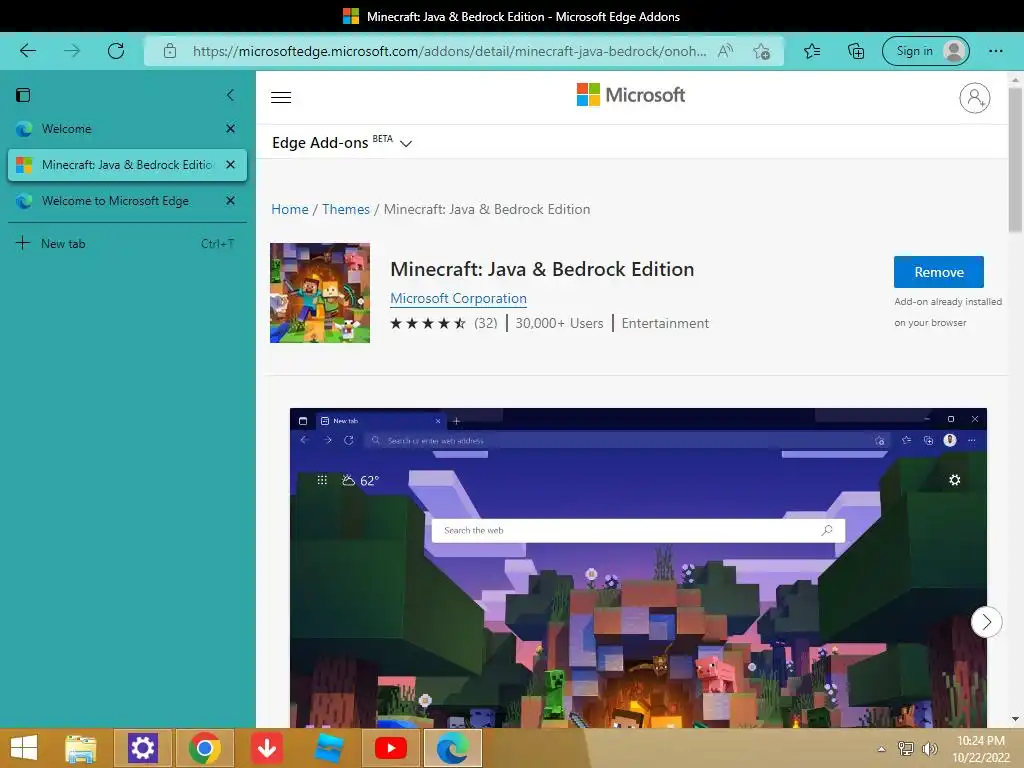This screenshot has height=768, width=1024.
Task: Collapse the vertical tabs pane
Action: pos(231,95)
